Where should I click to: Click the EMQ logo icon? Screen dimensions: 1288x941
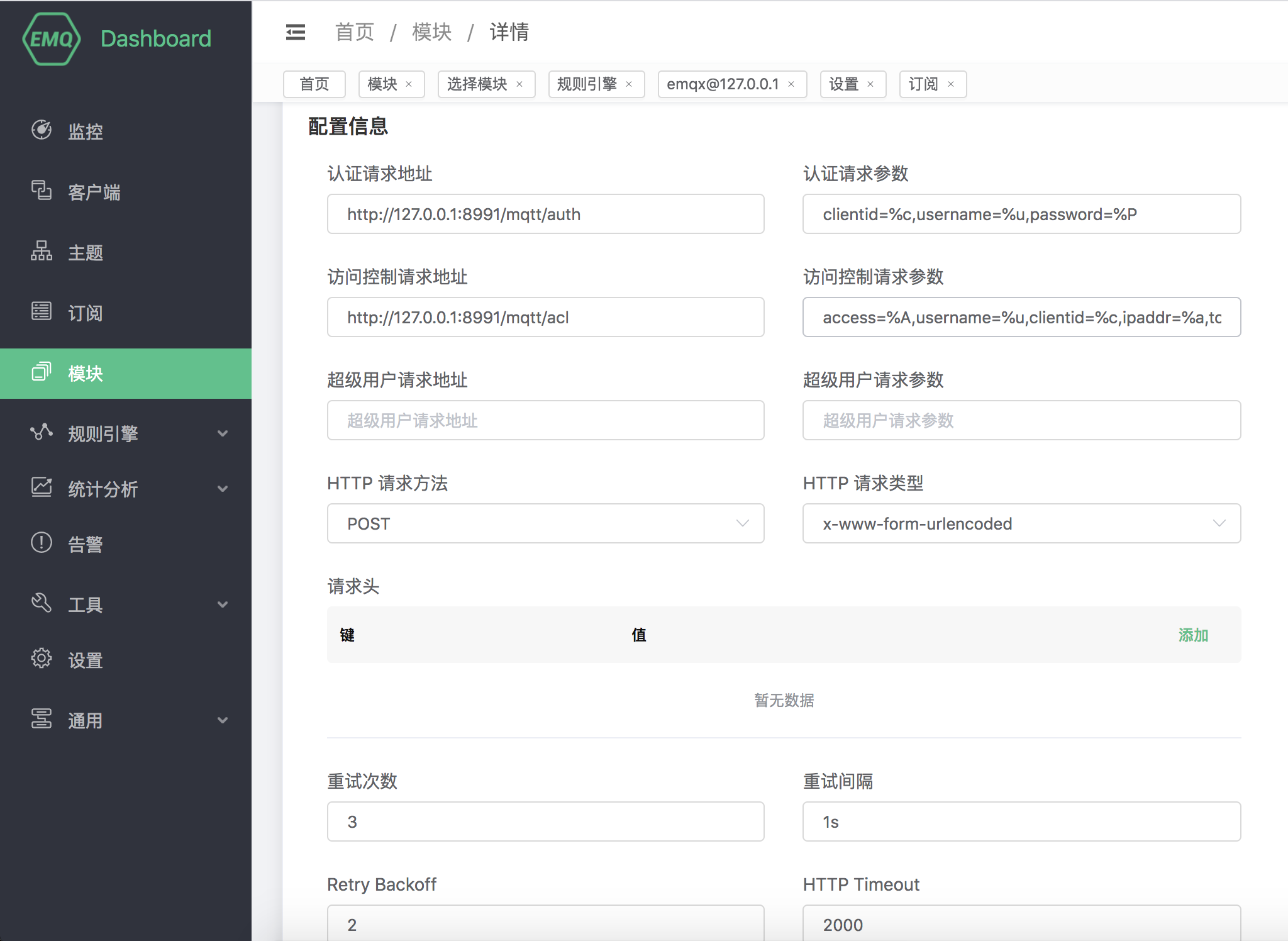(52, 39)
